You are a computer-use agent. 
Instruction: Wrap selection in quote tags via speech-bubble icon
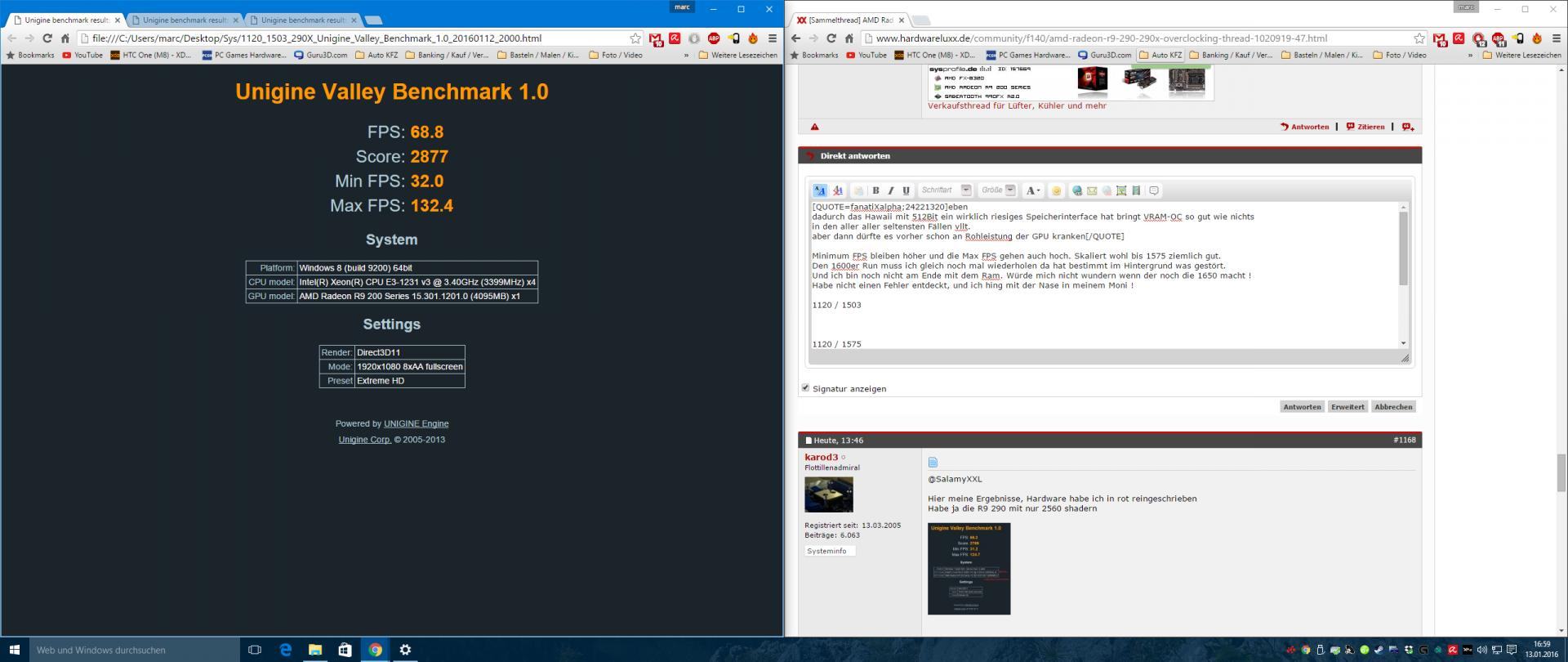click(x=1154, y=190)
